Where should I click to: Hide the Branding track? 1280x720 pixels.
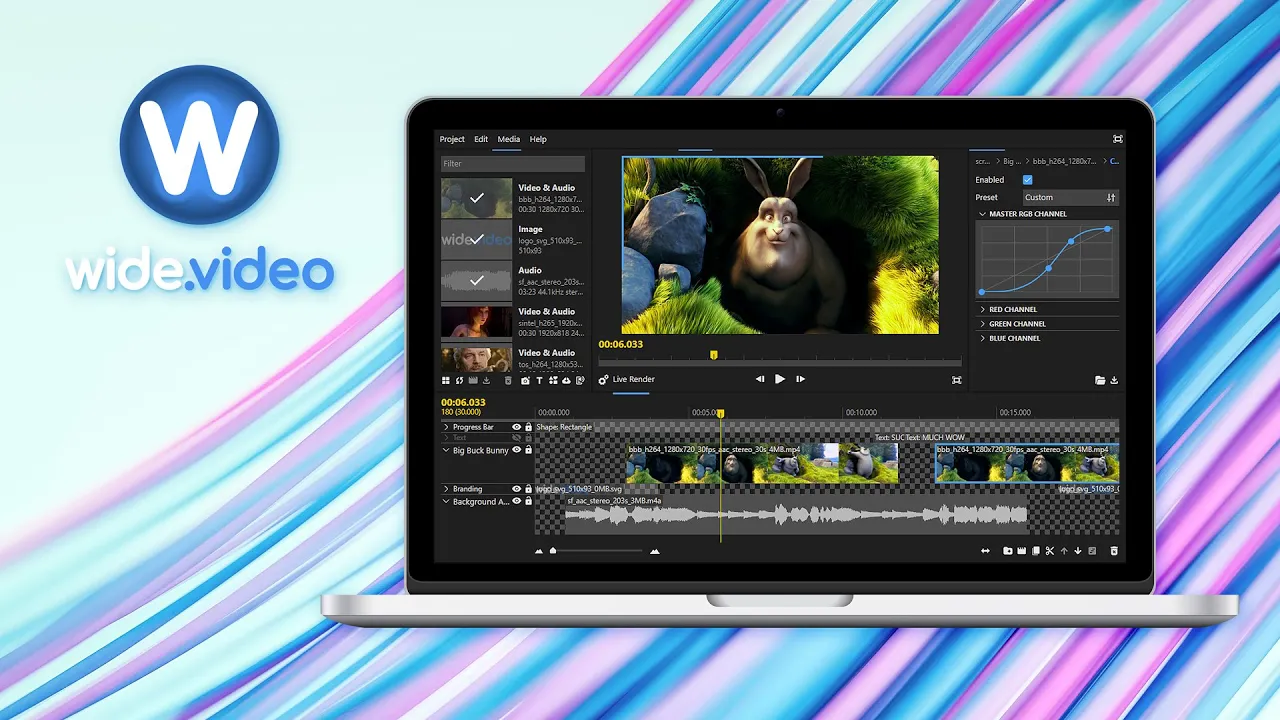pos(517,489)
